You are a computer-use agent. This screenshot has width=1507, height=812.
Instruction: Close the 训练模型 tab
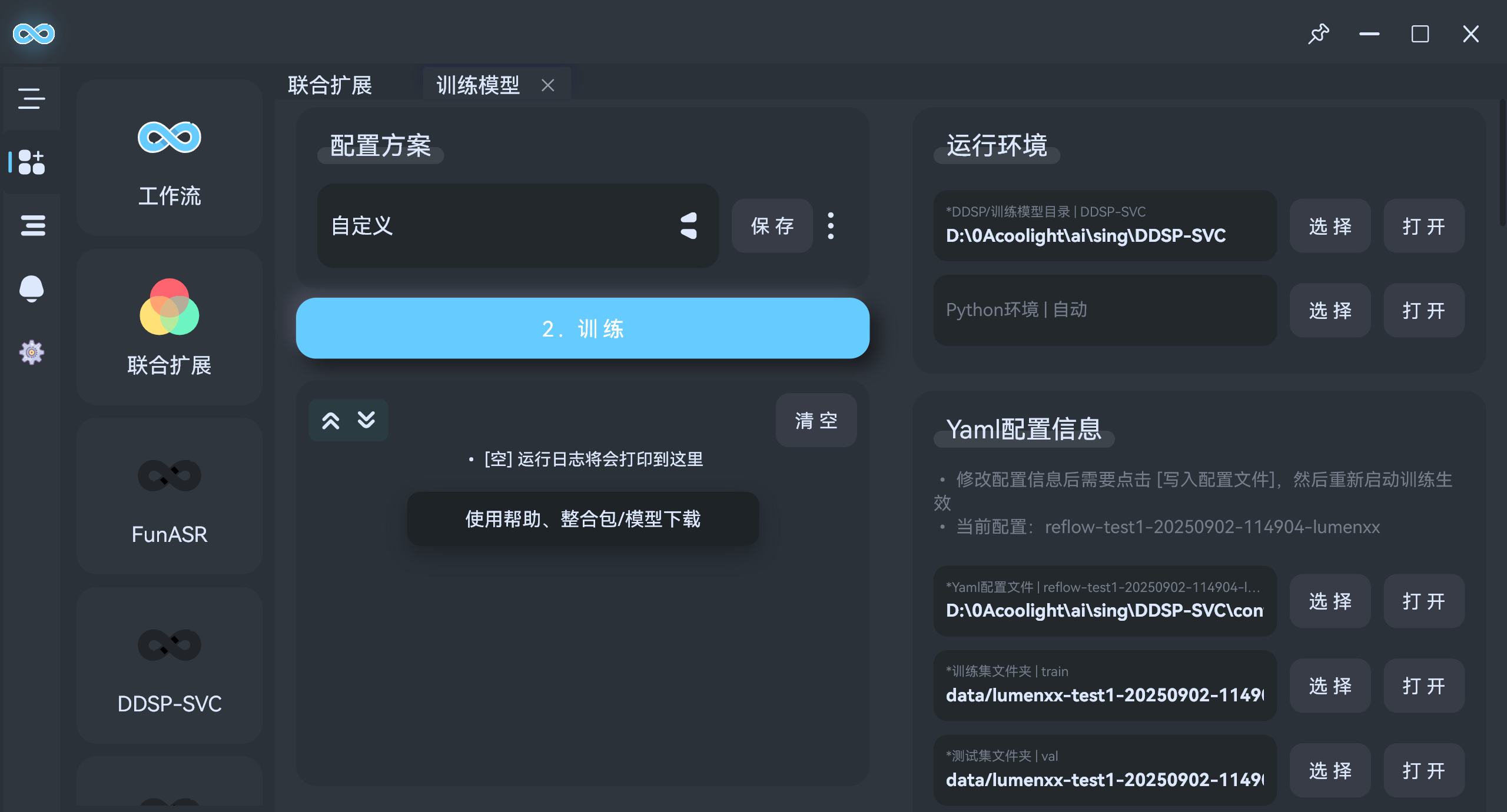click(548, 86)
